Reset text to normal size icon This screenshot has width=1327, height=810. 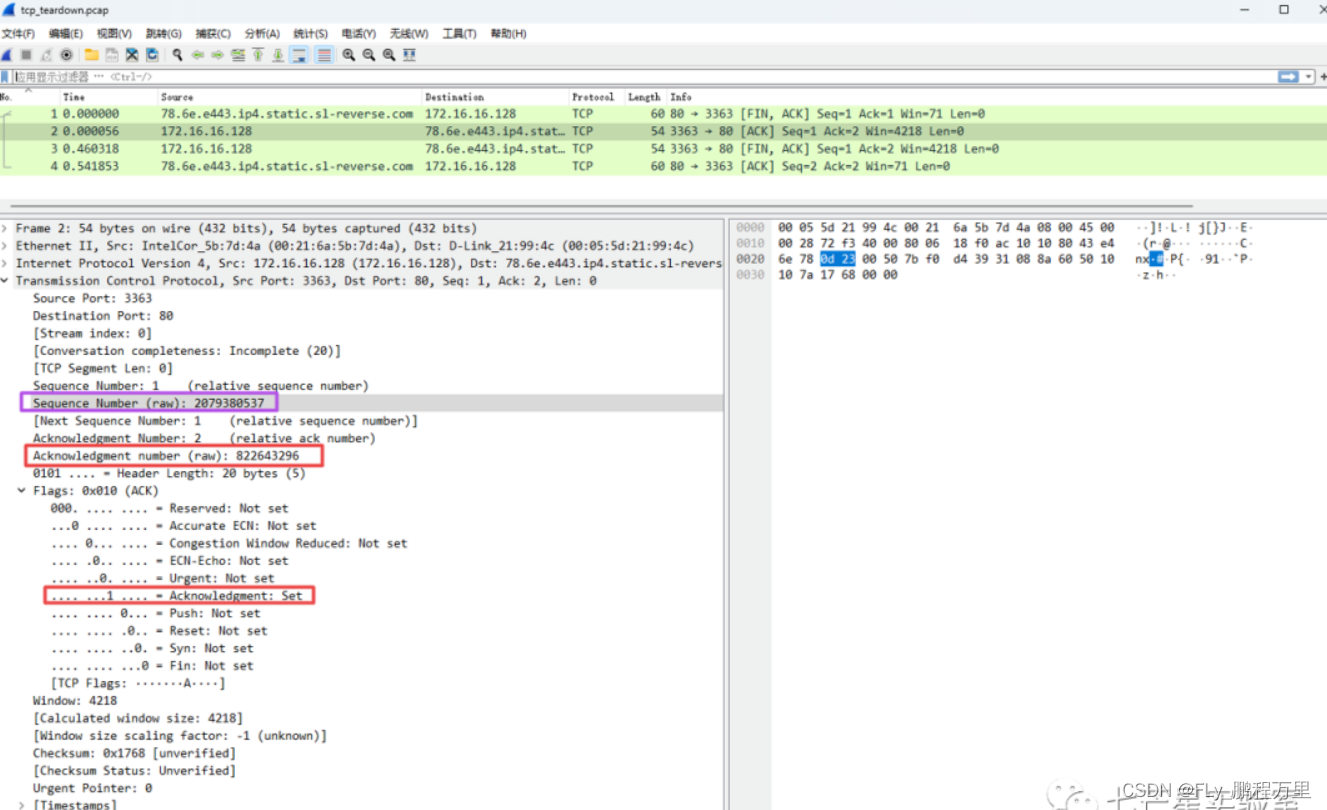click(389, 55)
